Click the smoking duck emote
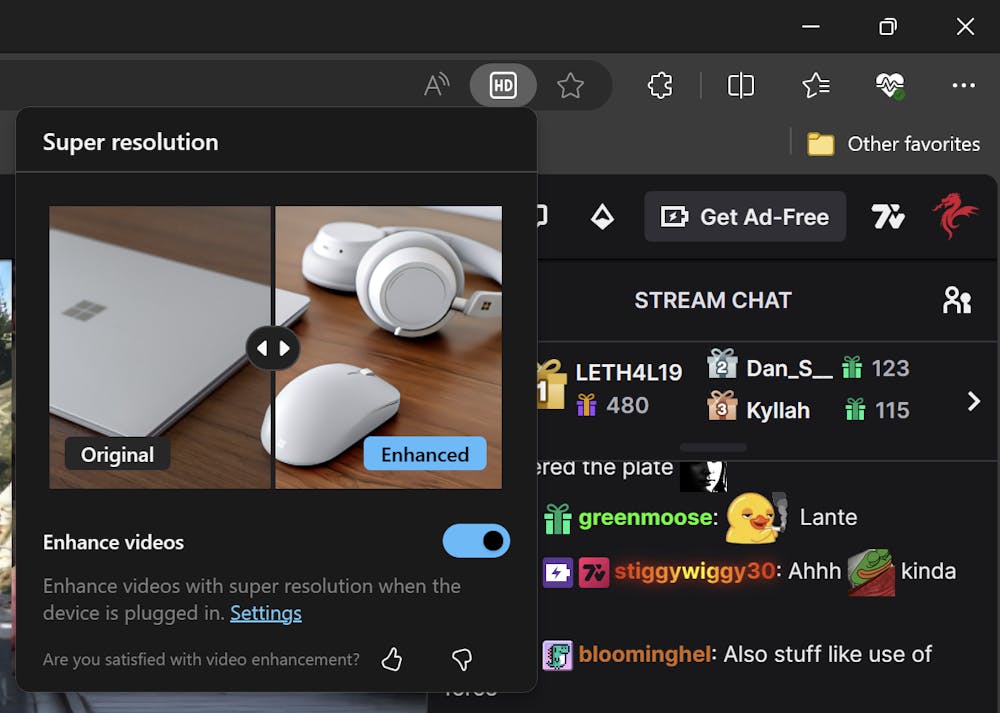Screen dimensions: 1000x713 [756, 517]
